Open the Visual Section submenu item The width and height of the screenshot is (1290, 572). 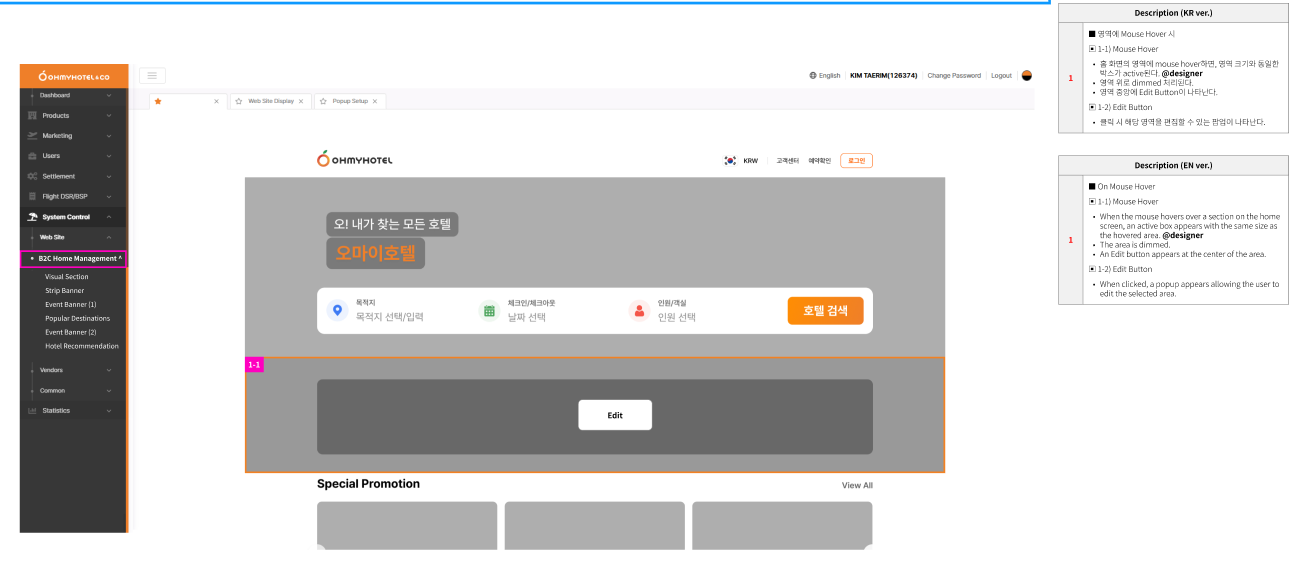66,276
